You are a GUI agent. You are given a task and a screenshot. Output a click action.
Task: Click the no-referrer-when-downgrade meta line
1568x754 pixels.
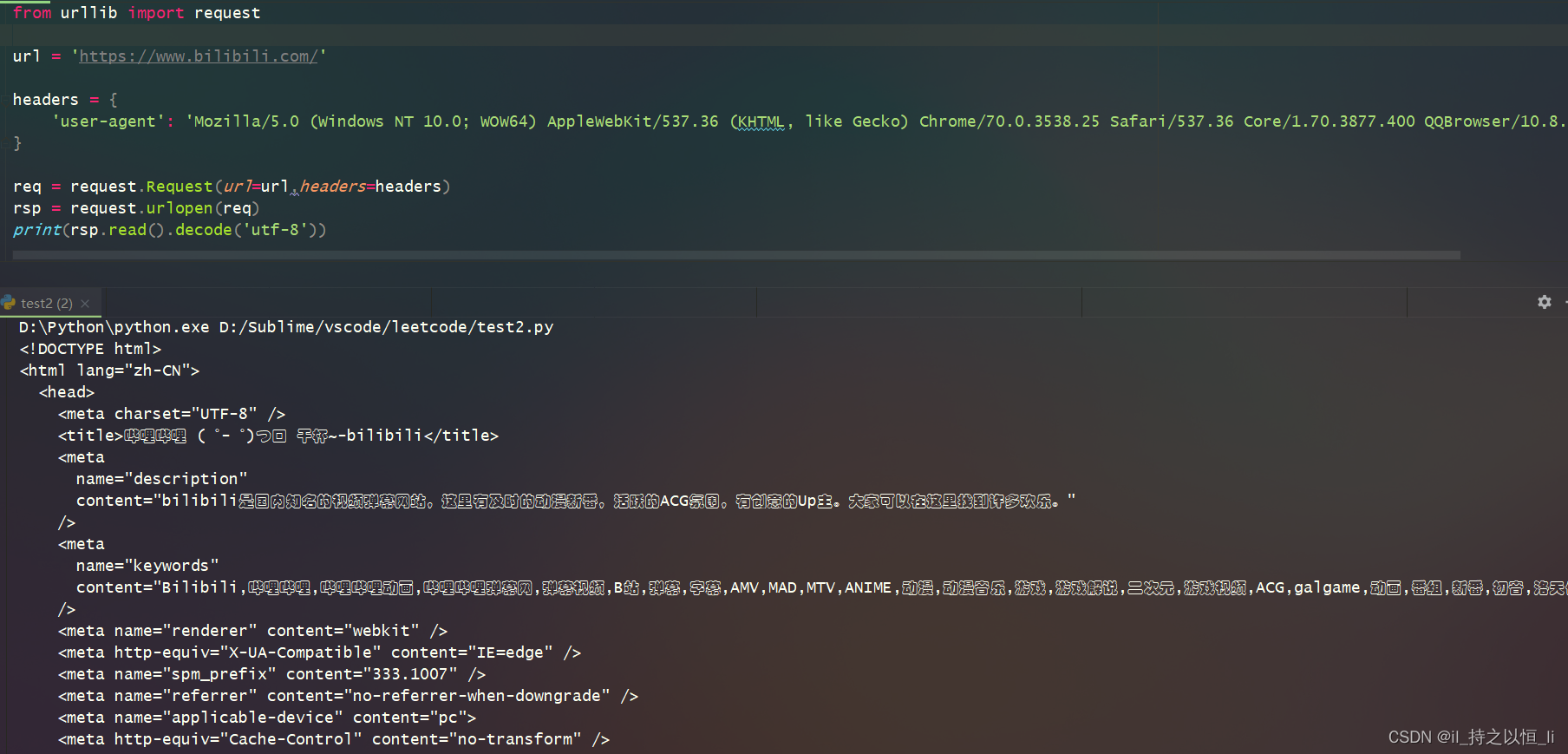click(349, 696)
